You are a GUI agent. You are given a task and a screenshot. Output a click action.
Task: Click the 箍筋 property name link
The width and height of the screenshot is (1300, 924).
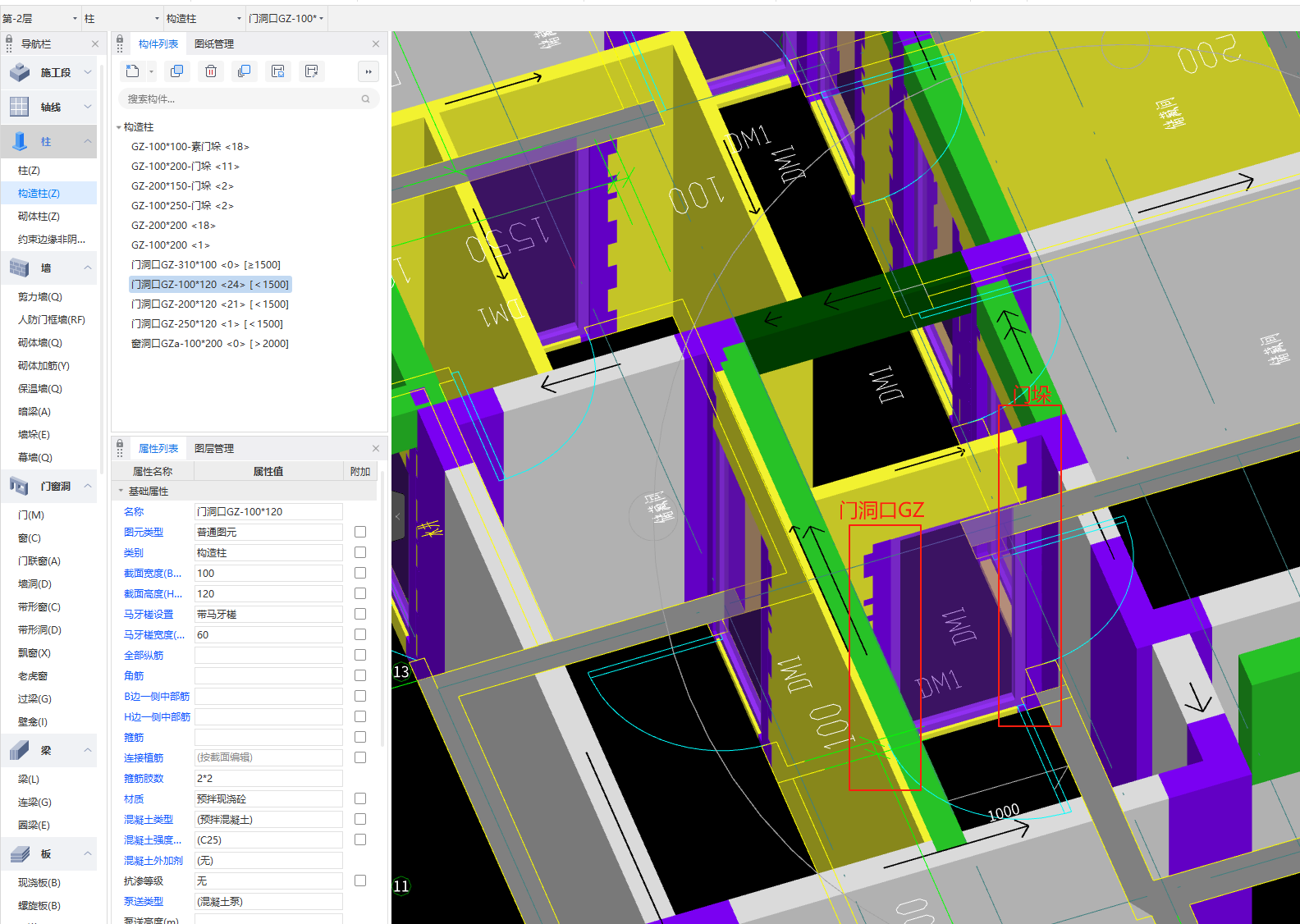pos(134,737)
